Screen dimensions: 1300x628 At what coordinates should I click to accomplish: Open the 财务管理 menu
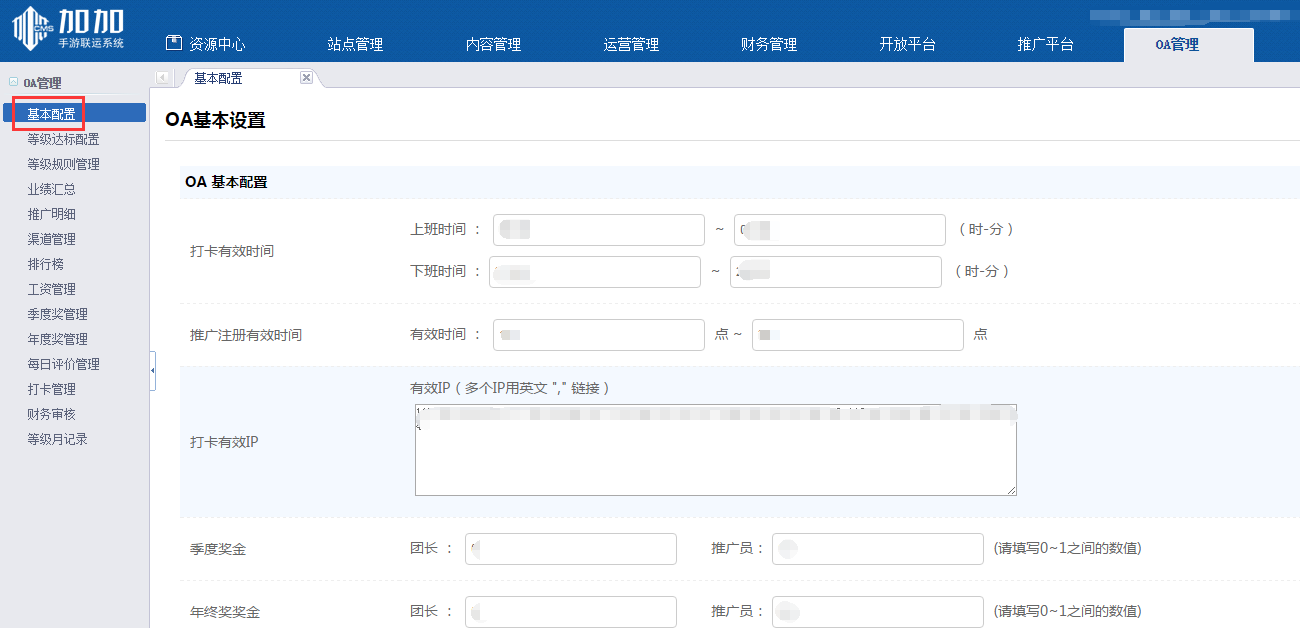pos(768,44)
